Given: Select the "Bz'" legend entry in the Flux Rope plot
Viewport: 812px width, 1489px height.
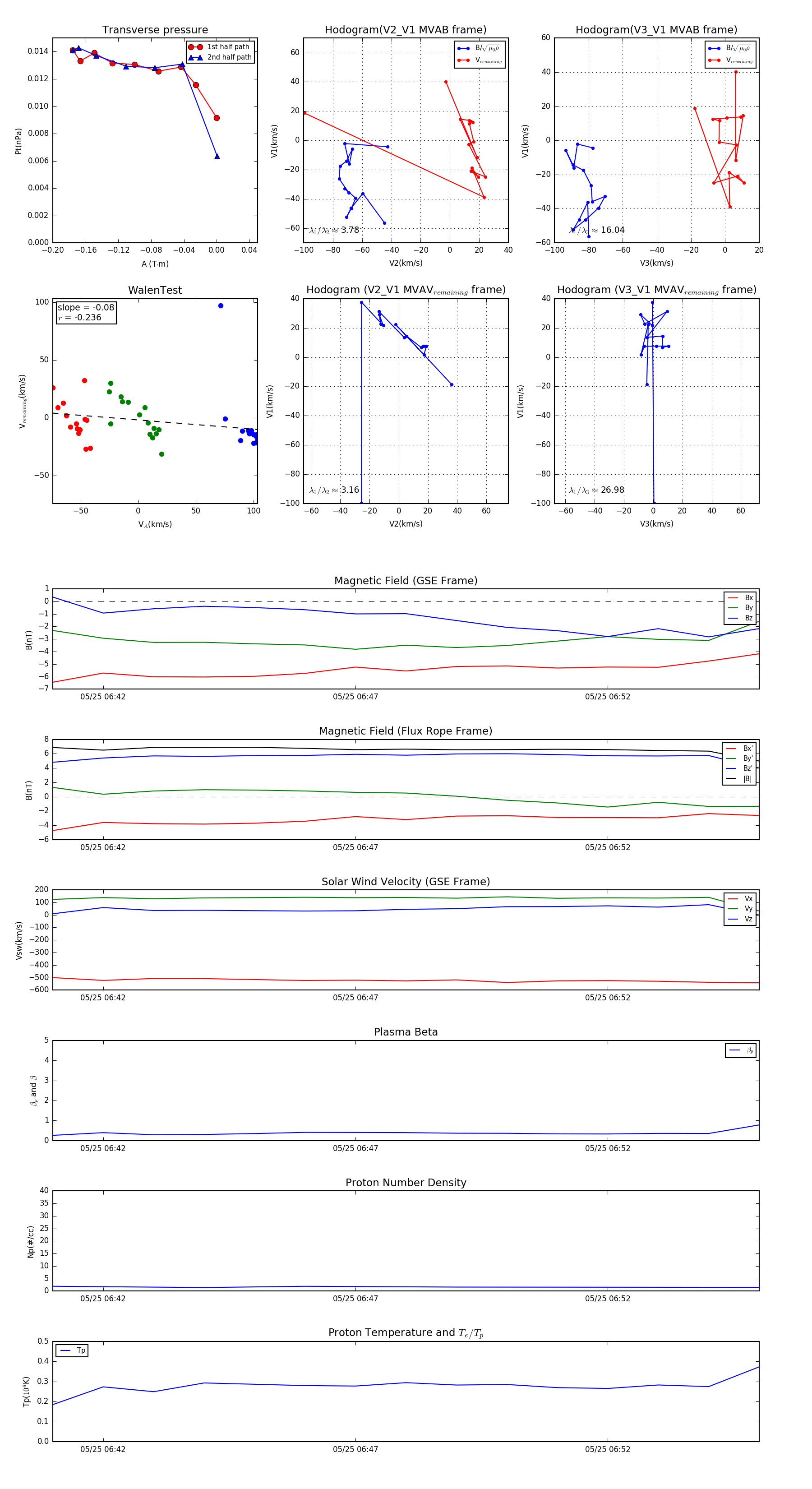Looking at the screenshot, I should coord(739,769).
